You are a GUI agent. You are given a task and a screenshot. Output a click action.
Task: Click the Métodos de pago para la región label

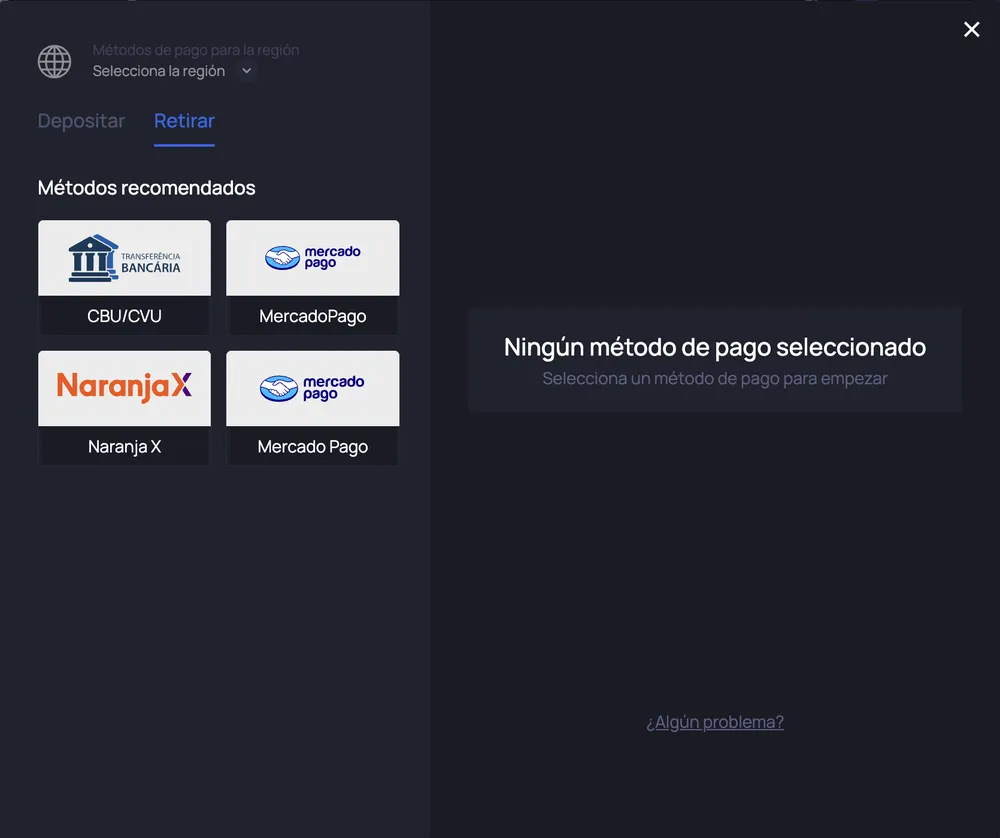point(196,50)
